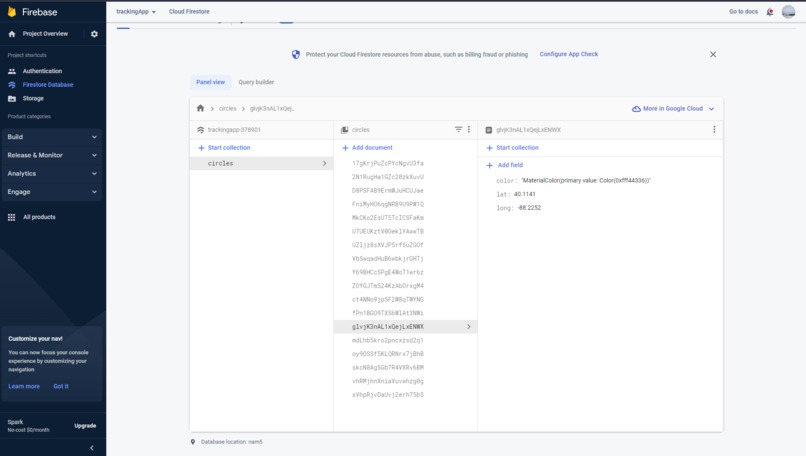Click Learn more about nav customization
This screenshot has width=806, height=456.
24,386
